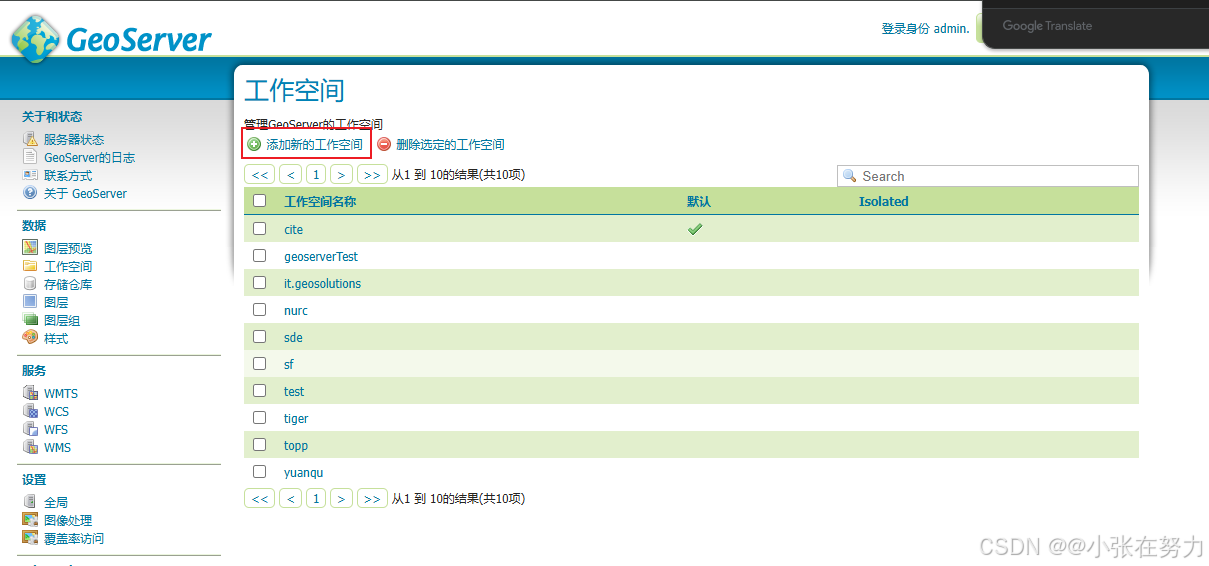Select page 1 in top pager

tap(316, 174)
